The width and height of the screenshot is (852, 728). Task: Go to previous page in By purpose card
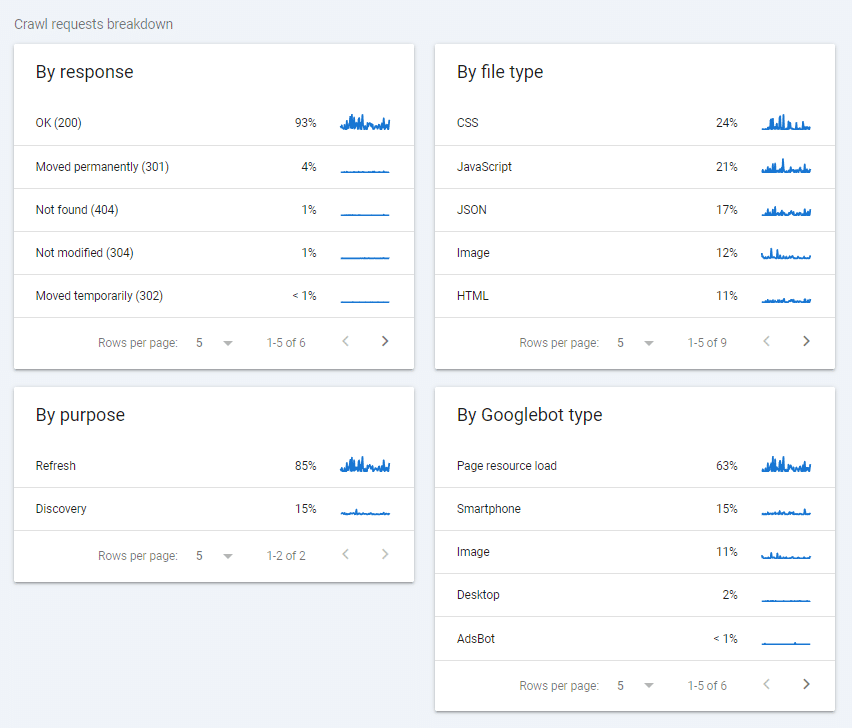point(346,554)
